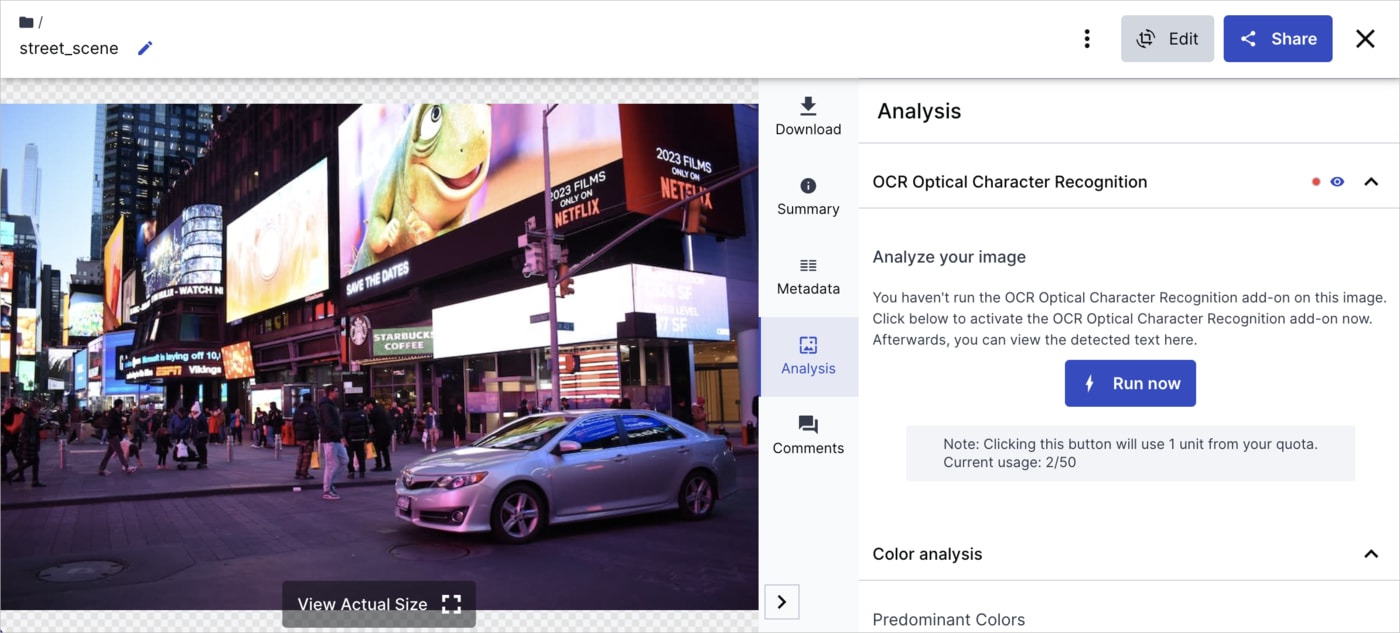
Task: Open the root folder breadcrumb icon
Action: pyautogui.click(x=26, y=22)
